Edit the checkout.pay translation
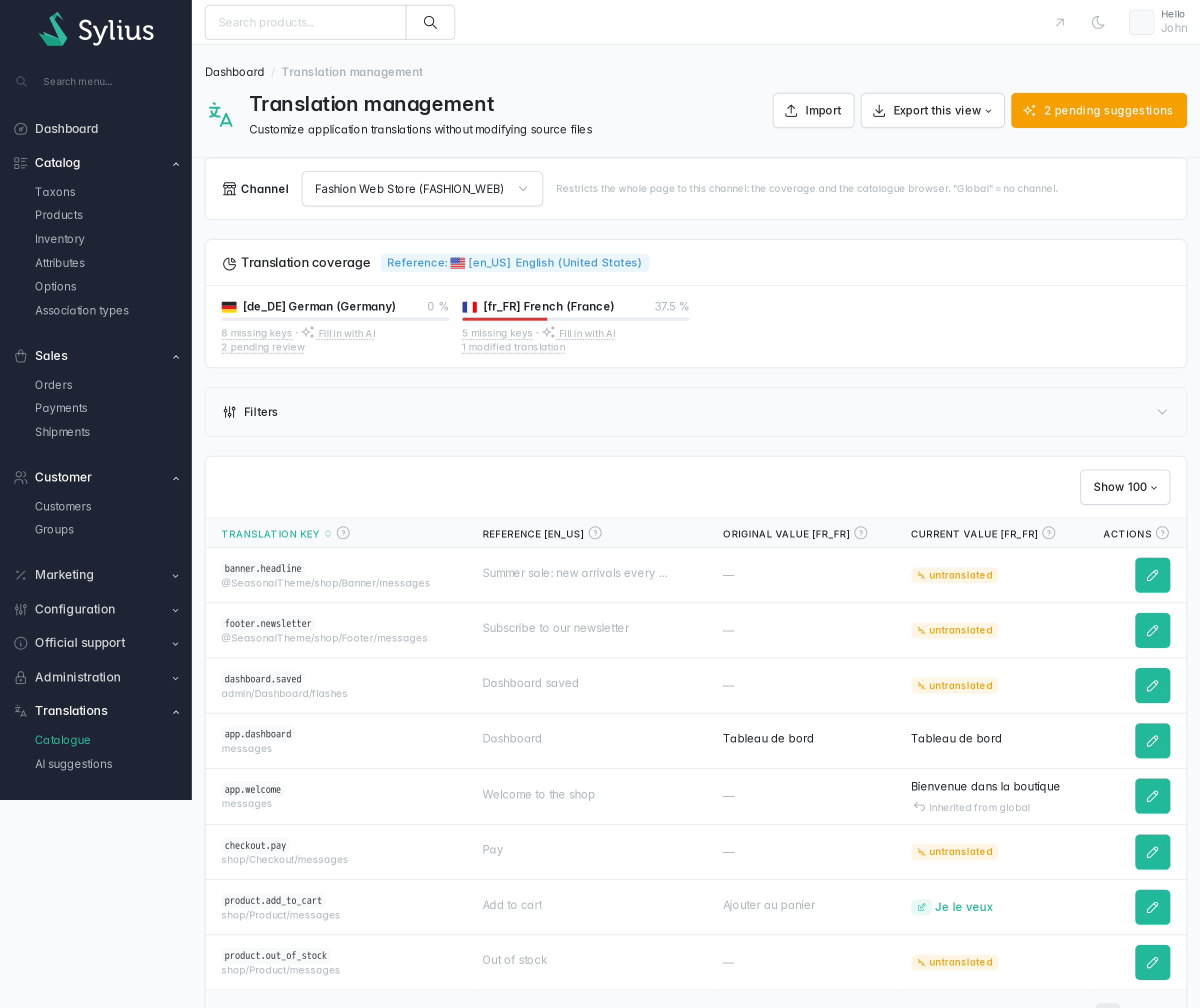This screenshot has height=1008, width=1200. tap(1152, 851)
